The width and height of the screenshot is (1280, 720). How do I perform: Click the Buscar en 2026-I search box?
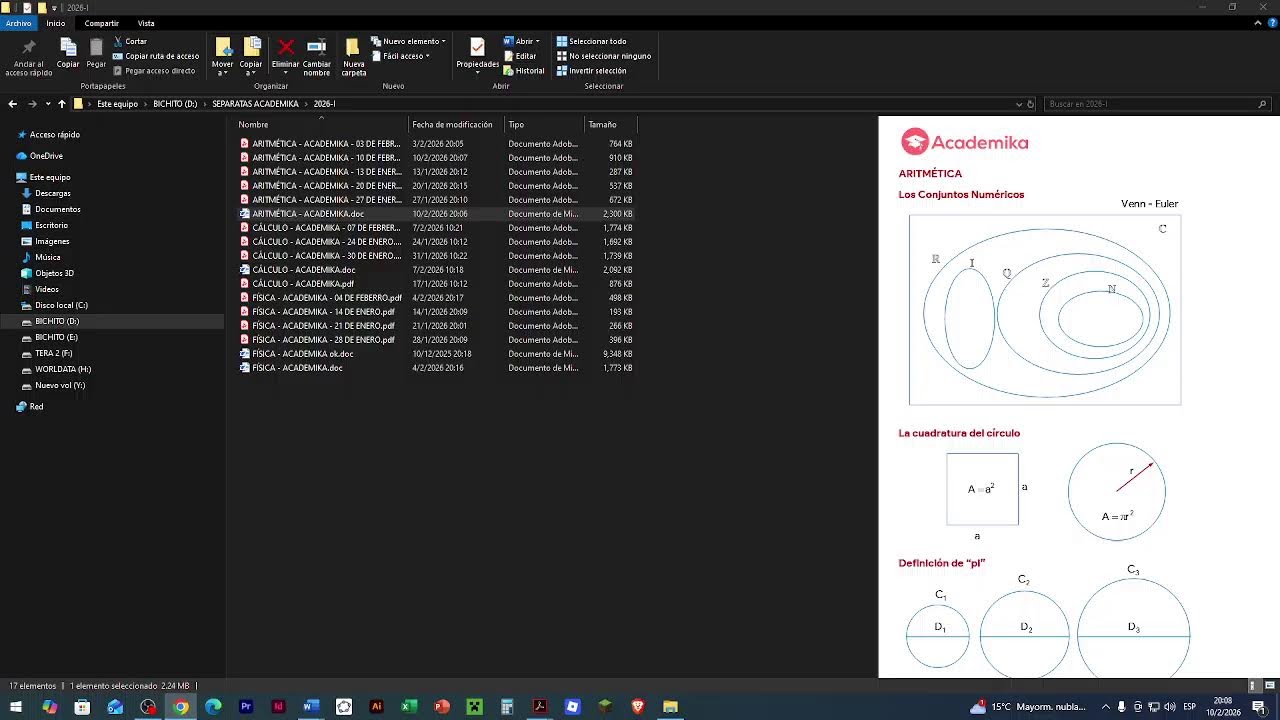(1157, 104)
